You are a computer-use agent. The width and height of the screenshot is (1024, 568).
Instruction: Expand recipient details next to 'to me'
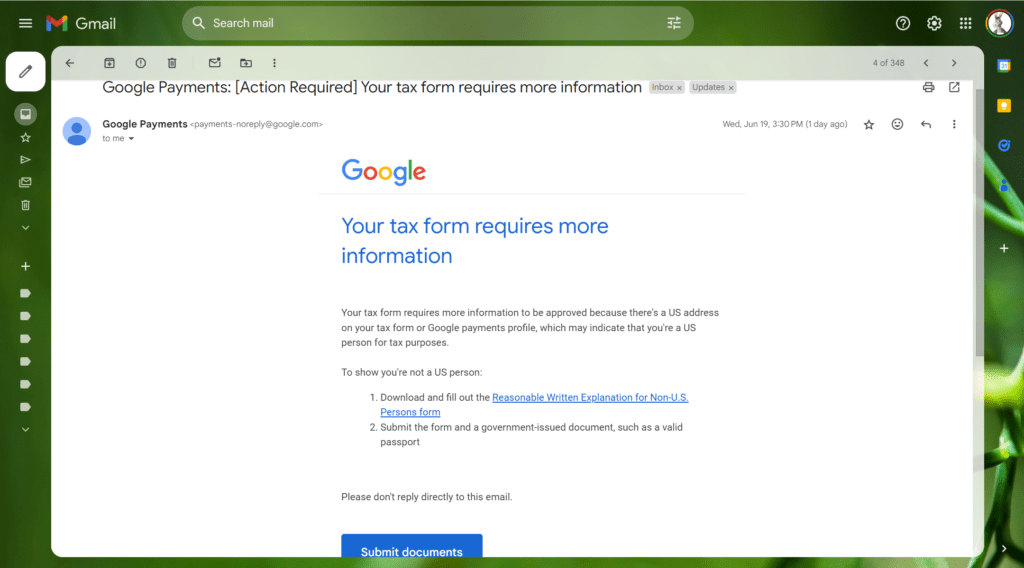(x=131, y=138)
